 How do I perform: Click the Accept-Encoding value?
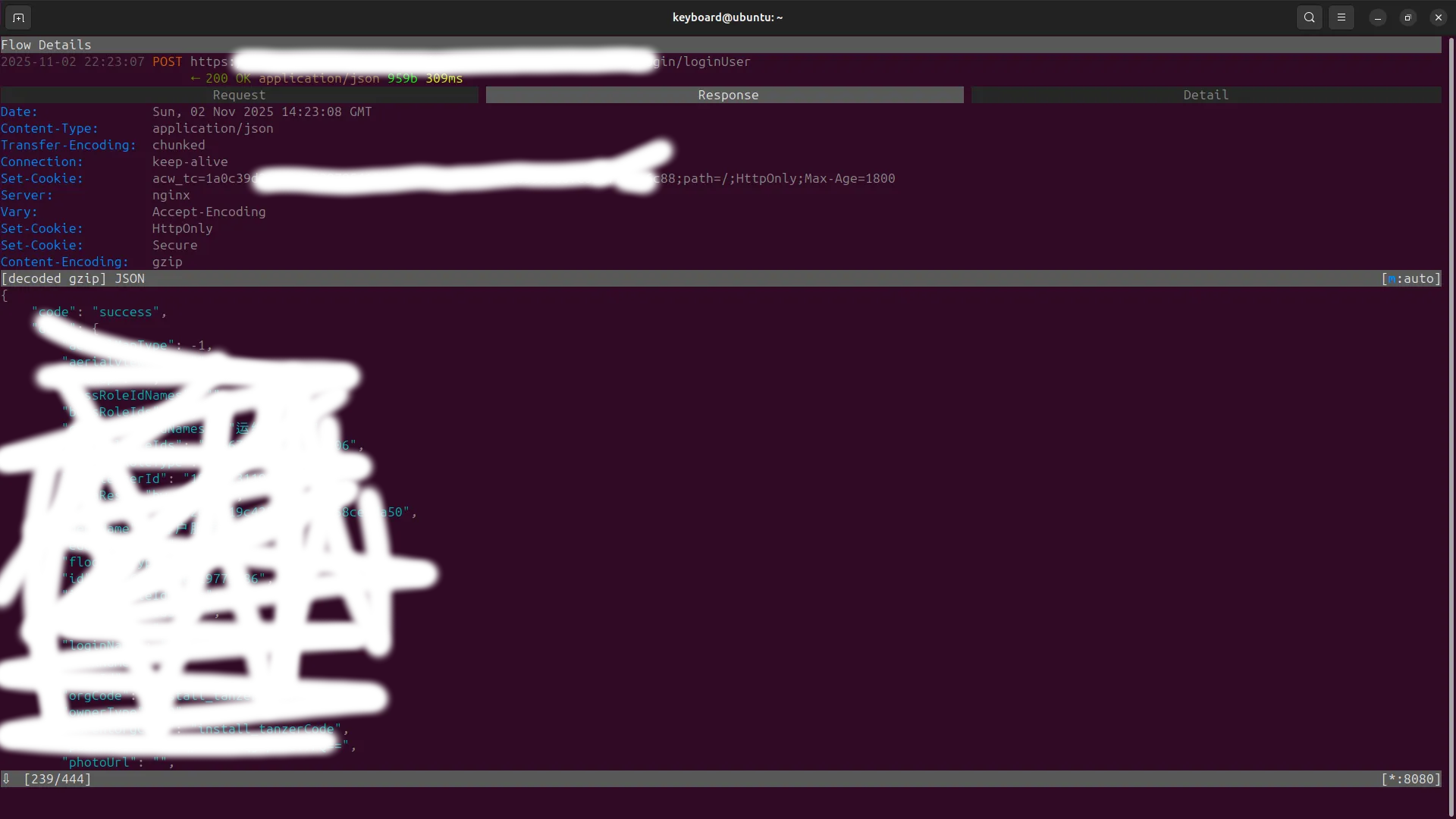[x=209, y=212]
